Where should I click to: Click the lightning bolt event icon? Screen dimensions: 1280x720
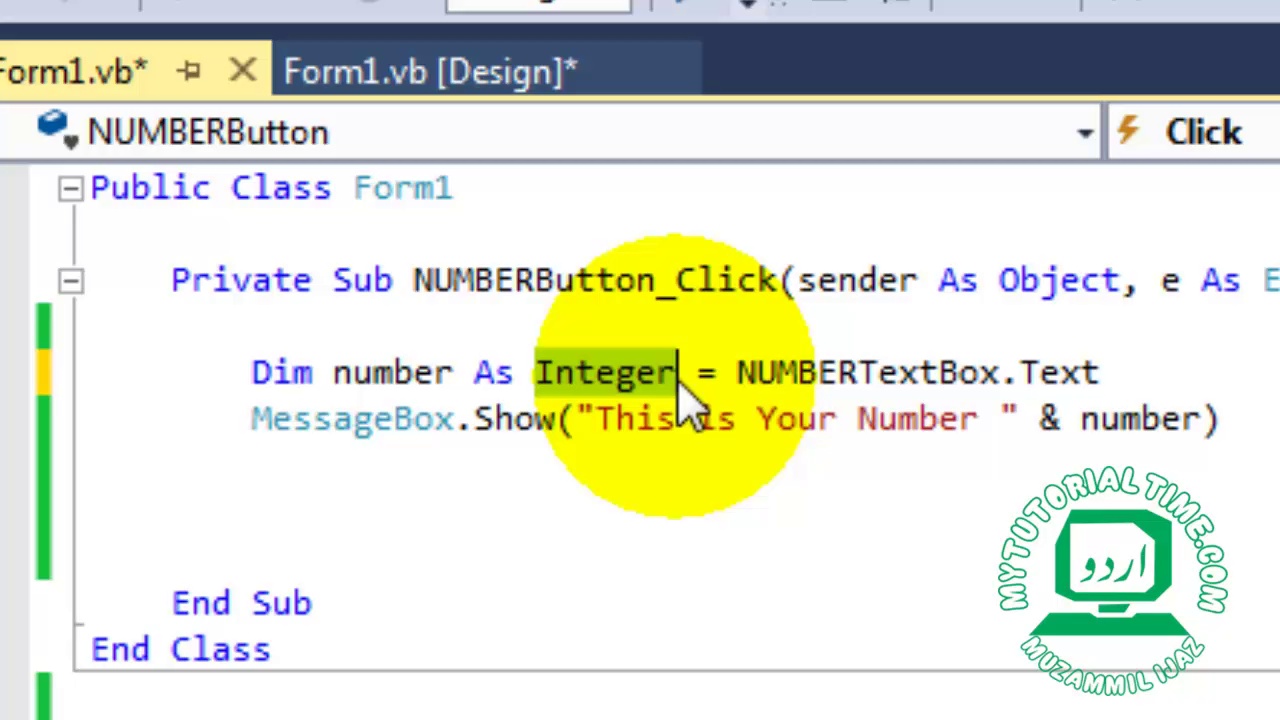[1128, 131]
